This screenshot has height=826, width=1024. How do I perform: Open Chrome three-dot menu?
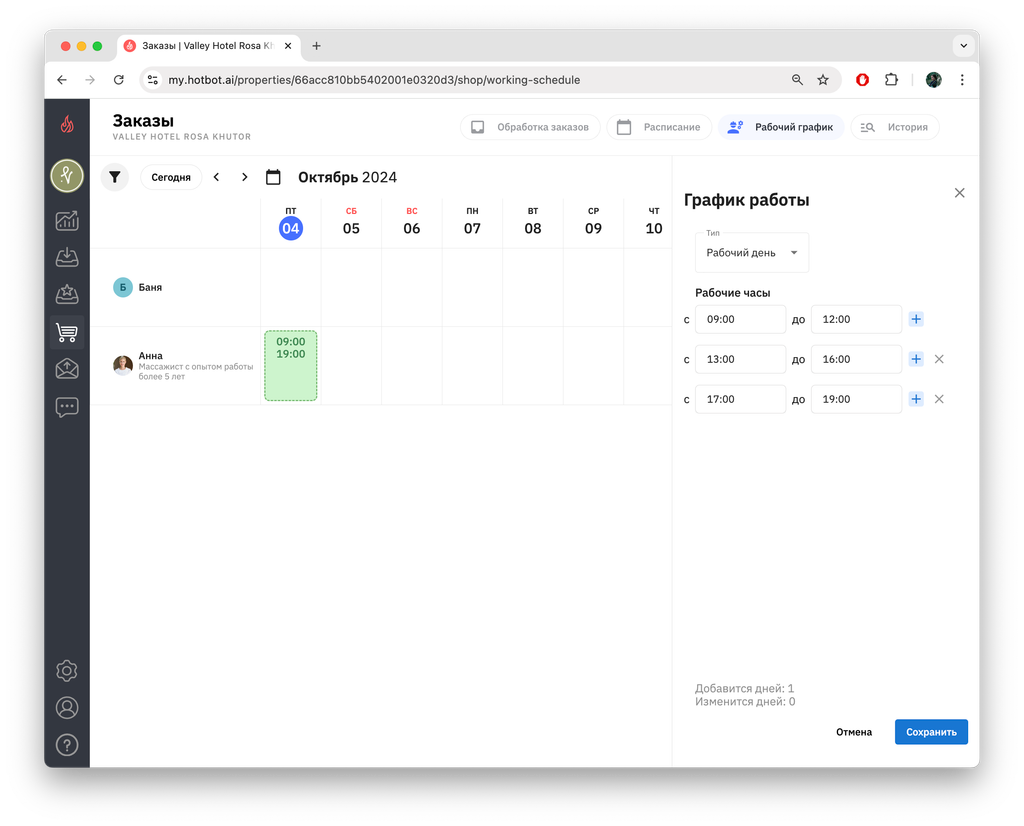962,80
